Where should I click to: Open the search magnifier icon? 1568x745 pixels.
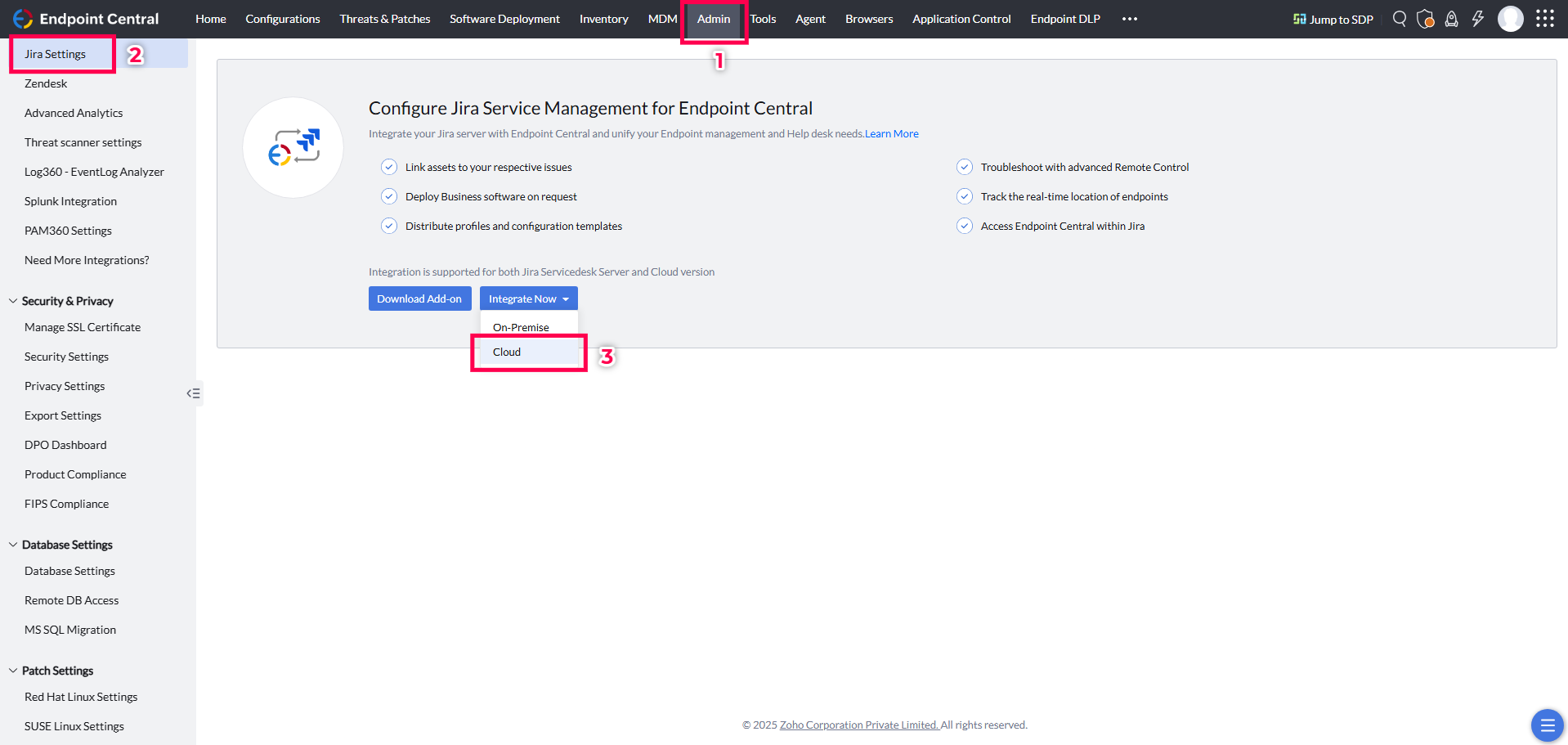coord(1400,19)
